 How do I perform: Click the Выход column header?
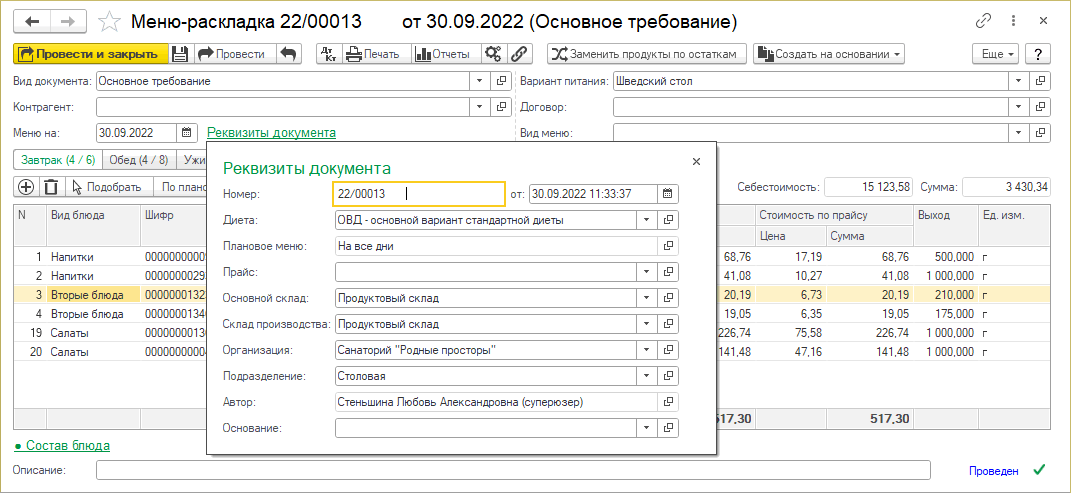click(945, 224)
